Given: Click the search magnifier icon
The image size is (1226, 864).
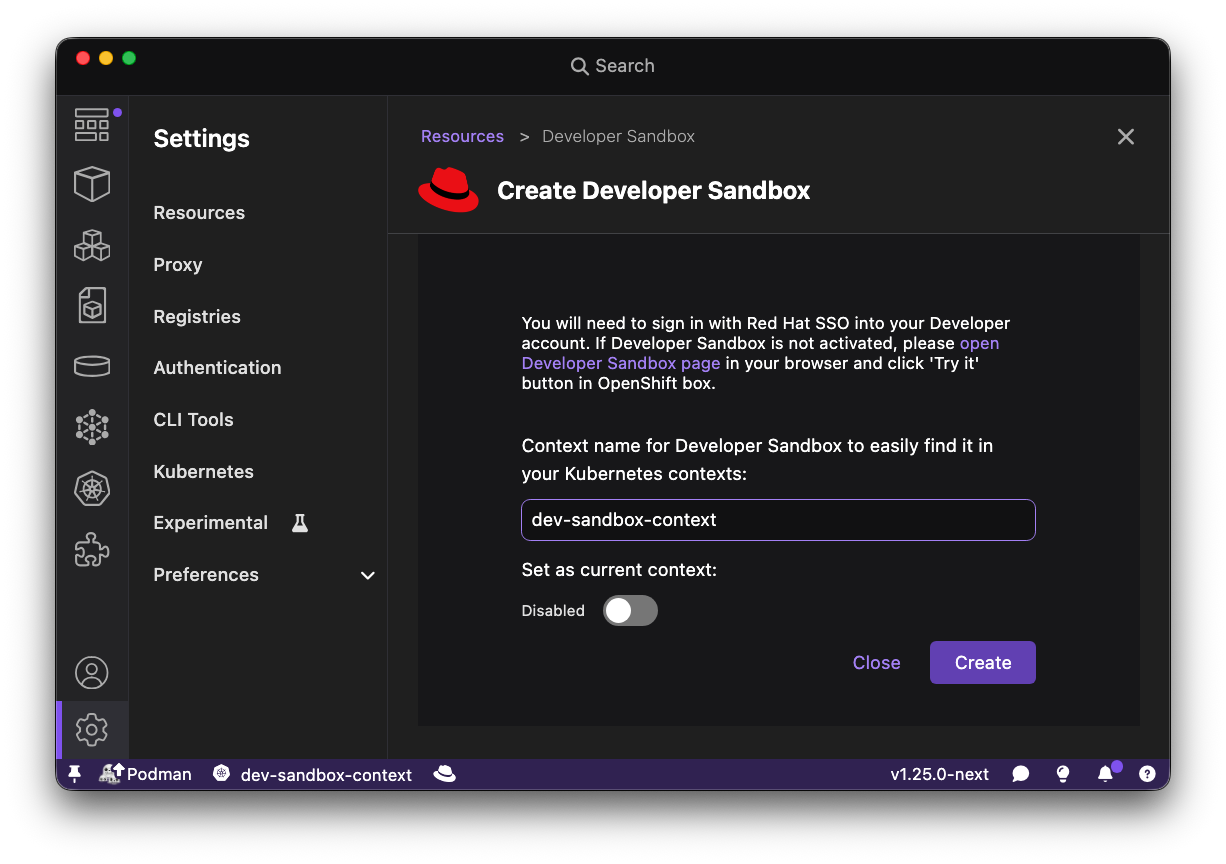Looking at the screenshot, I should tap(579, 66).
